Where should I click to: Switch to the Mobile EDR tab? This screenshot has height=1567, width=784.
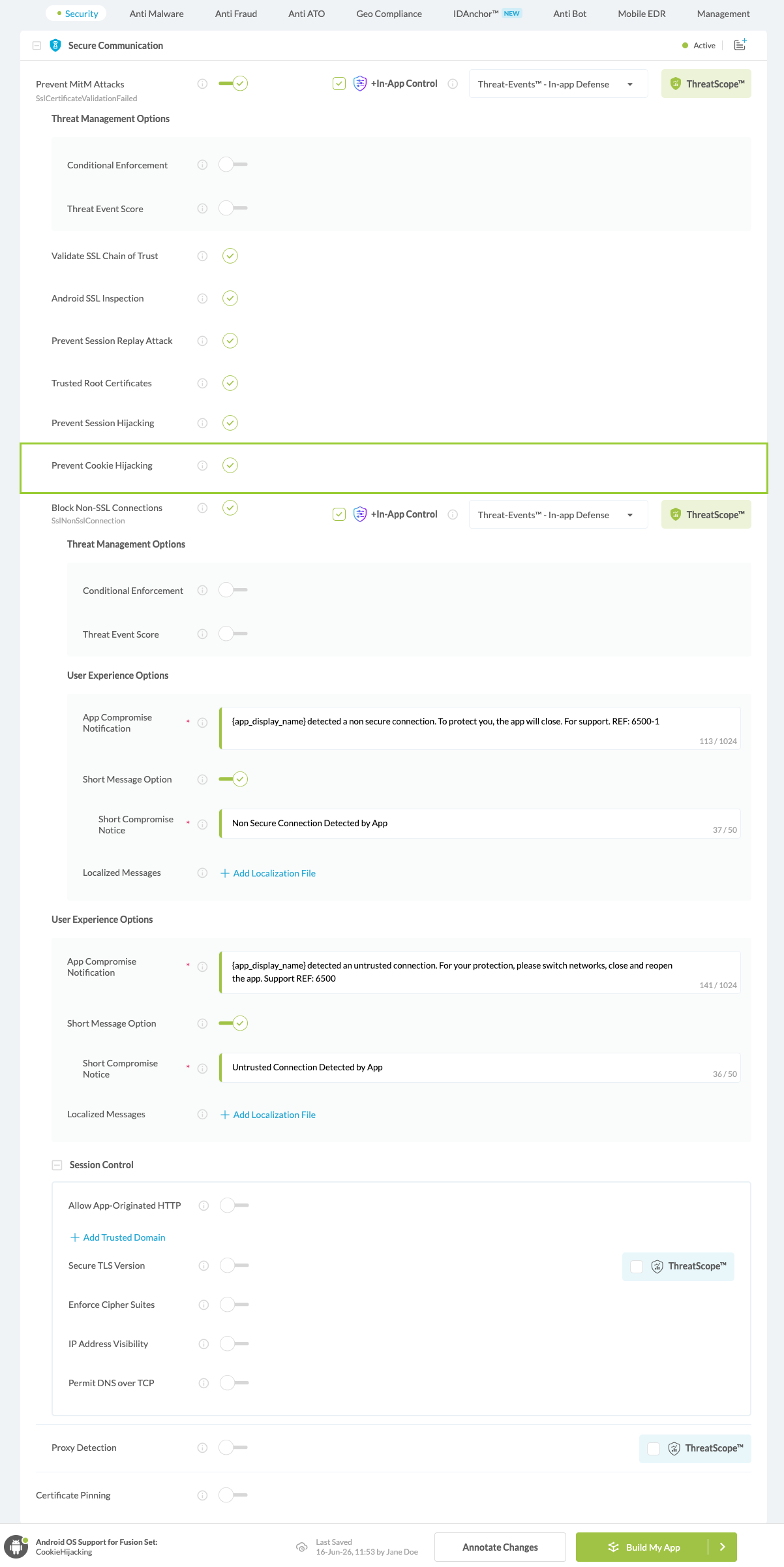642,14
